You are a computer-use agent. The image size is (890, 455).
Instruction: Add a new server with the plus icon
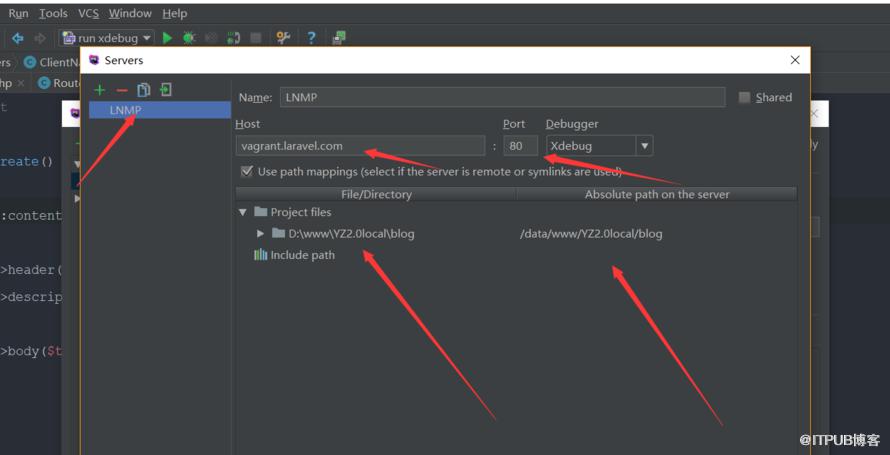(x=100, y=90)
